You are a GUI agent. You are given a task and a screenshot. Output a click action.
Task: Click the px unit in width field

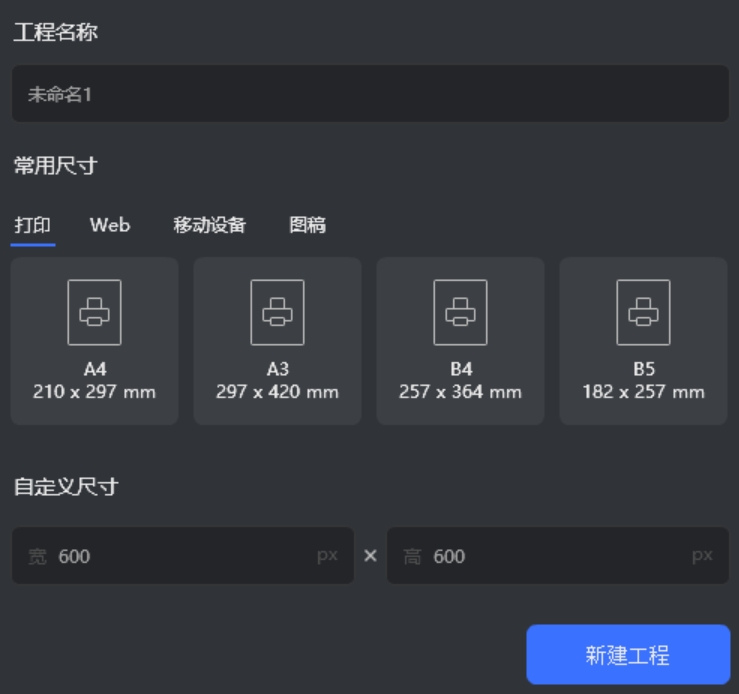tap(327, 556)
